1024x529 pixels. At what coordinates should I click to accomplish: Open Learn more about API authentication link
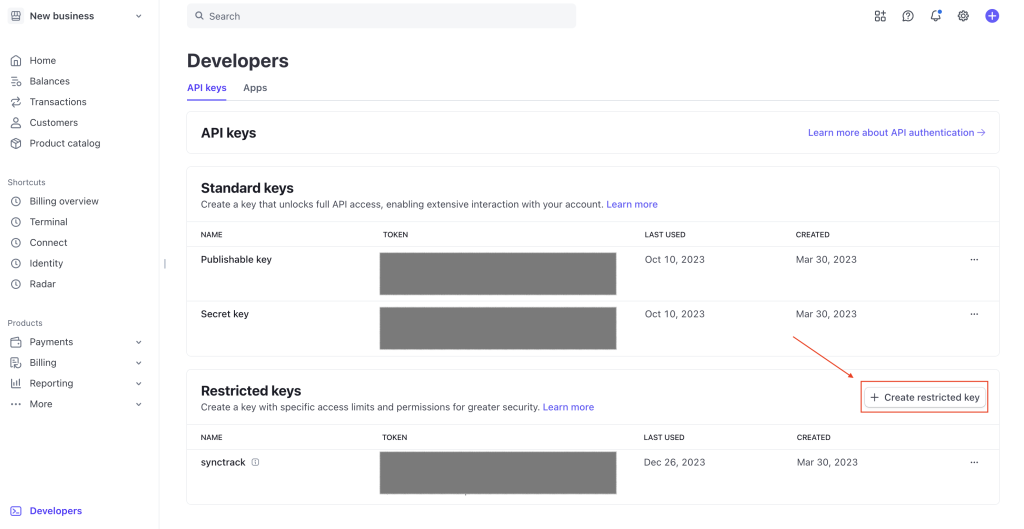[896, 132]
